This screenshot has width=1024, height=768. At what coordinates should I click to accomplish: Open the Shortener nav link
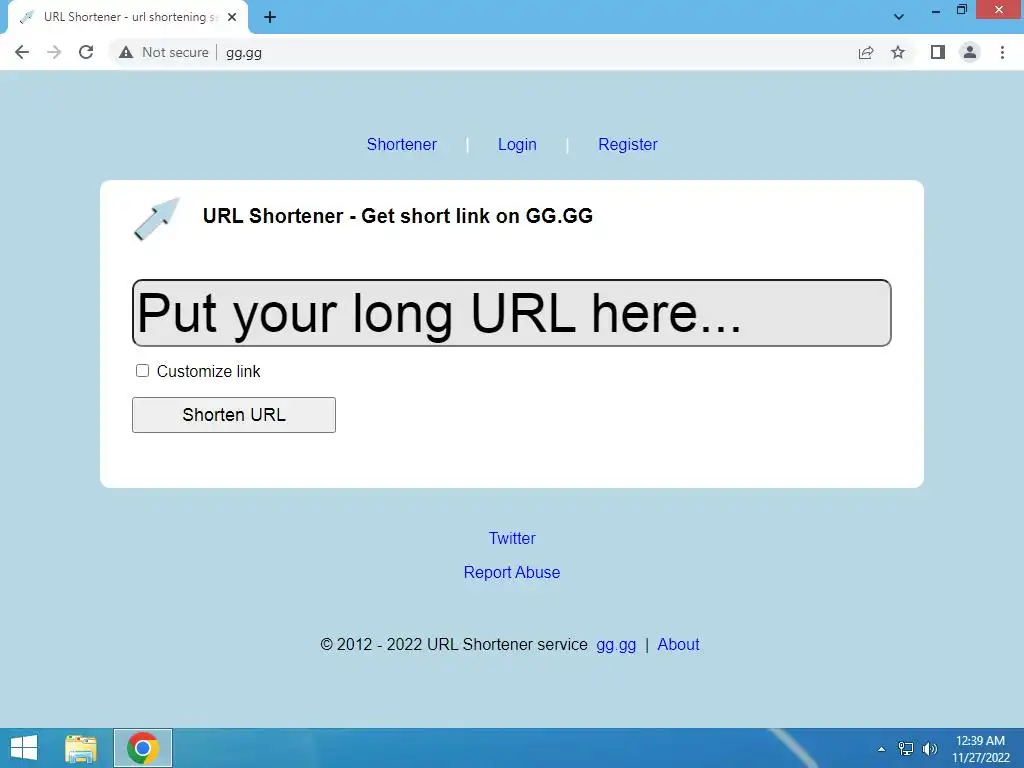click(x=402, y=144)
